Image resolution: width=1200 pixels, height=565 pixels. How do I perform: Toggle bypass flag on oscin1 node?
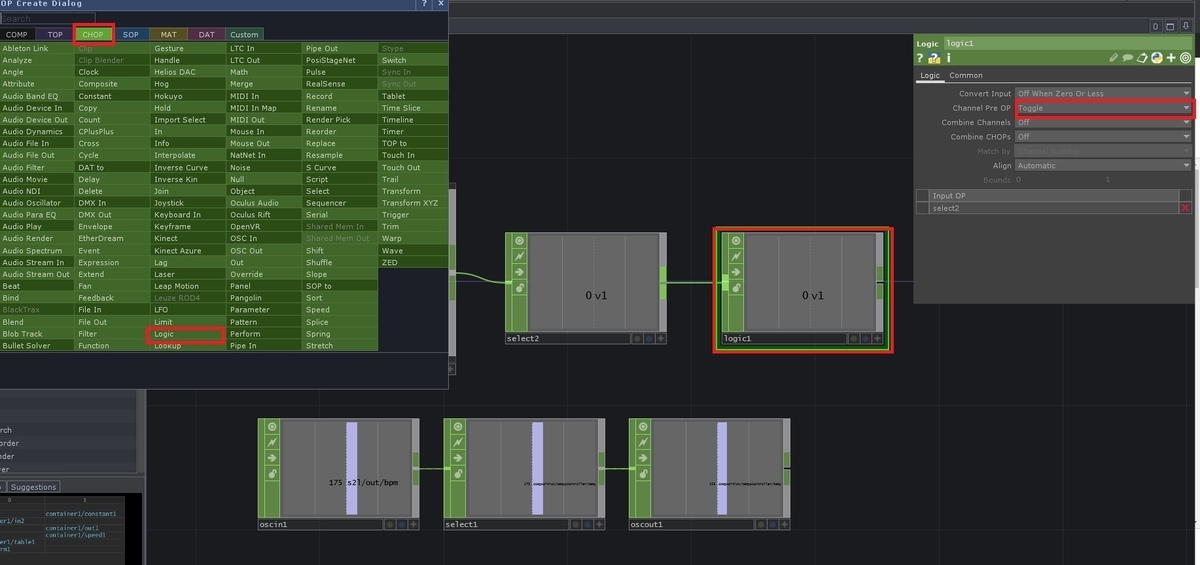272,442
